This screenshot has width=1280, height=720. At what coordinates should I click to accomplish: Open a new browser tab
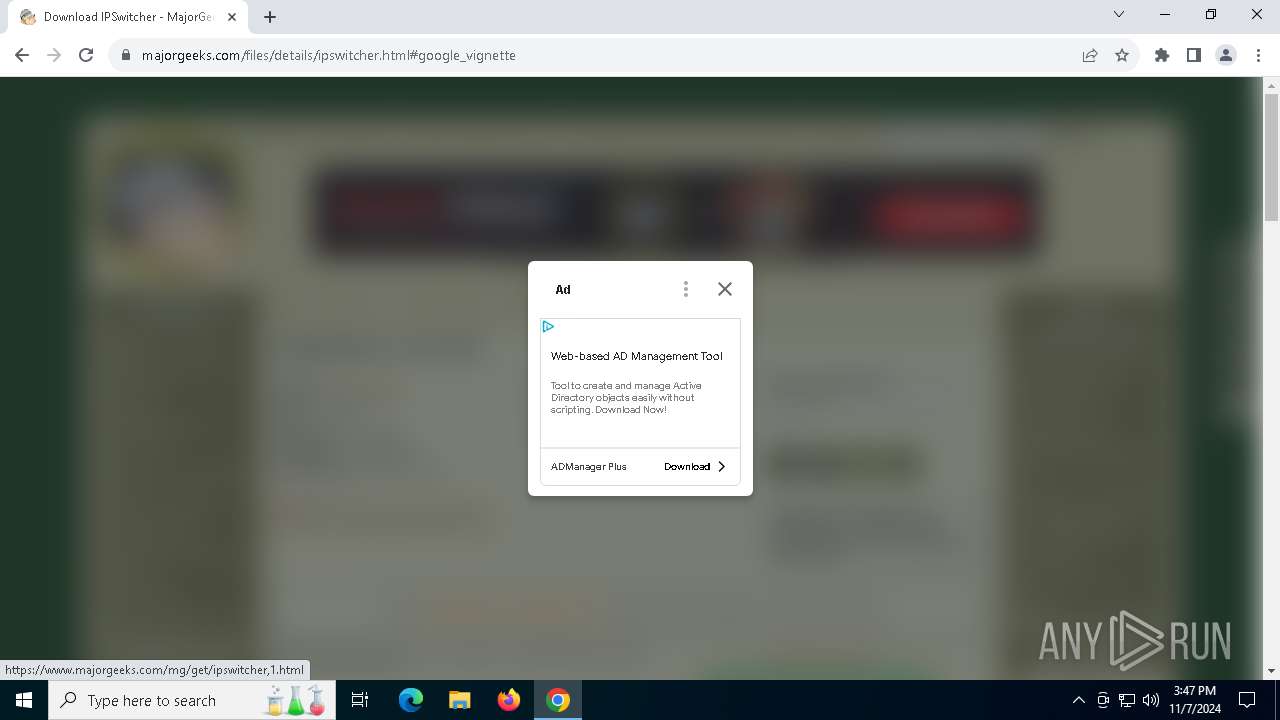[270, 17]
